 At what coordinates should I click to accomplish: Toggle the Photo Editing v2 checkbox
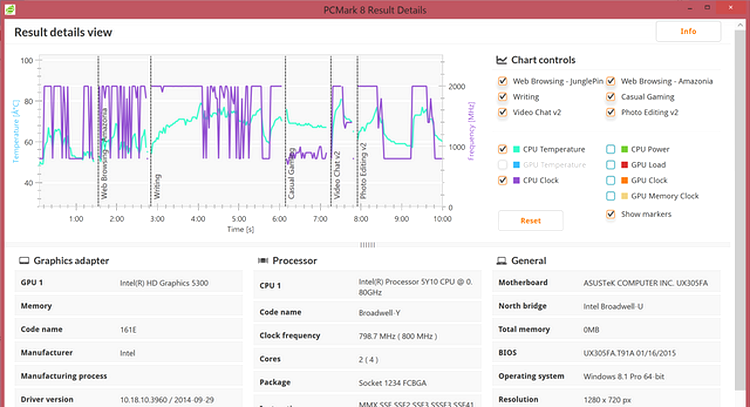[x=610, y=112]
